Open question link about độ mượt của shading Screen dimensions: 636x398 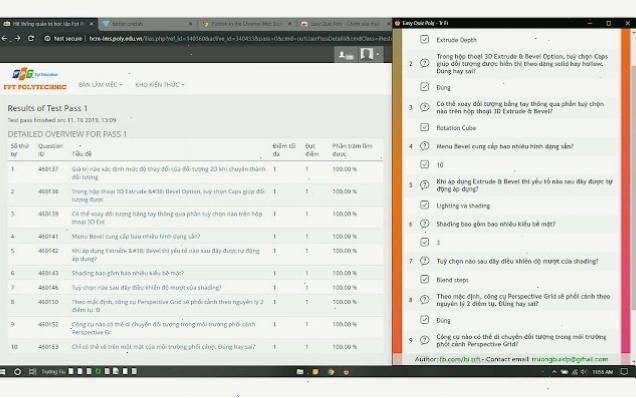click(x=146, y=287)
